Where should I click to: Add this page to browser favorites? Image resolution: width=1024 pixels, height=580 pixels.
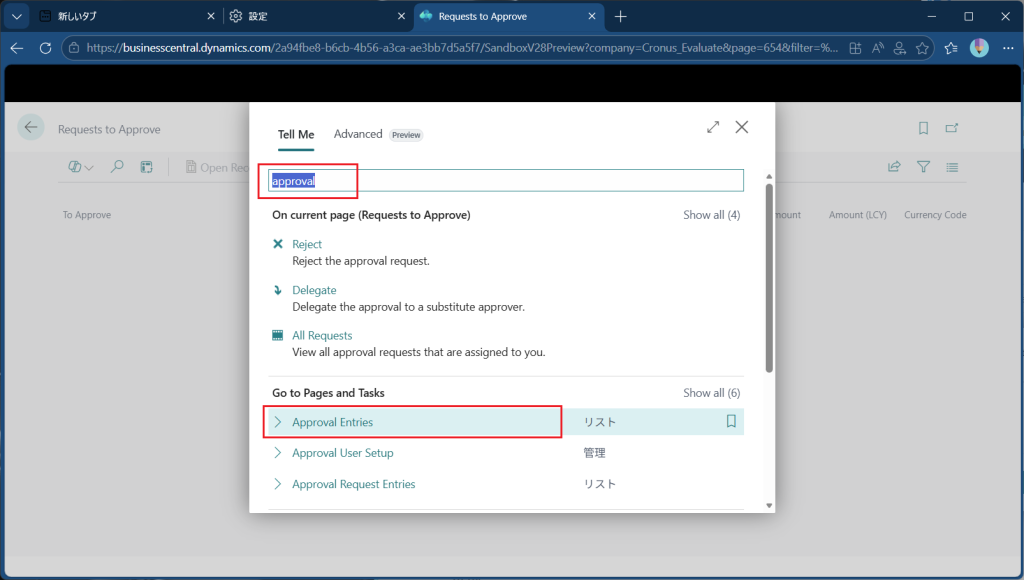pyautogui.click(x=923, y=48)
